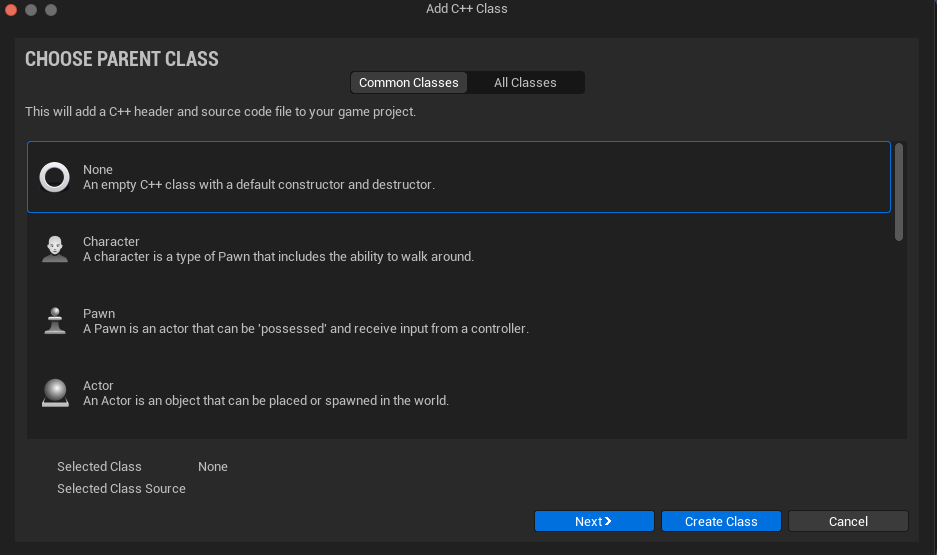Click the None class ring icon
Image resolution: width=937 pixels, height=555 pixels.
pyautogui.click(x=54, y=177)
